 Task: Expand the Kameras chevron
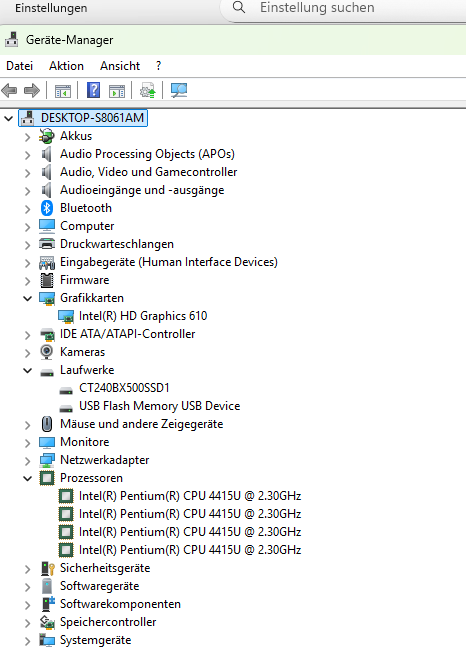pos(27,353)
